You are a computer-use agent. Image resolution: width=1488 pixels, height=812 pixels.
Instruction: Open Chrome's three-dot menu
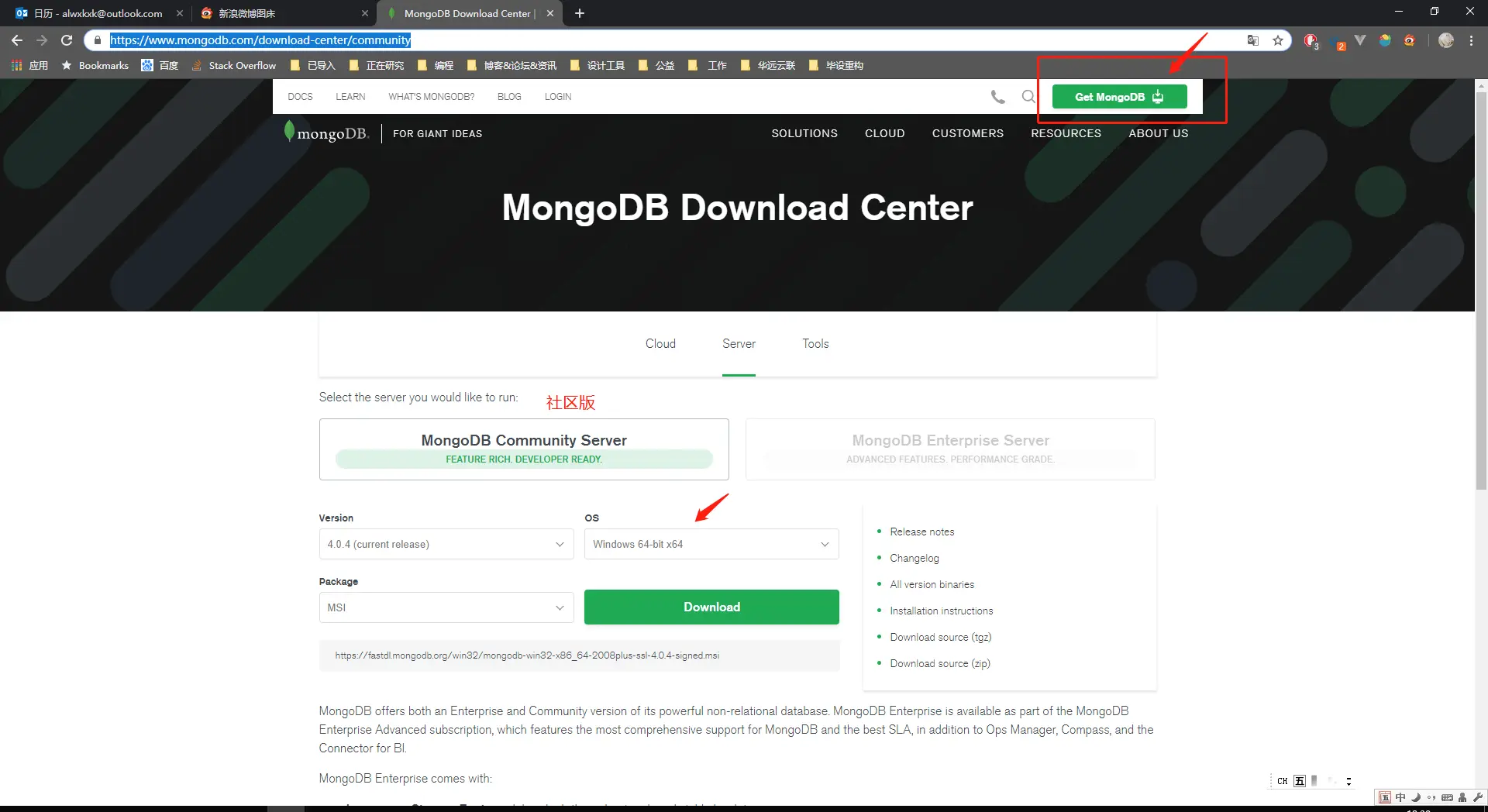point(1471,40)
